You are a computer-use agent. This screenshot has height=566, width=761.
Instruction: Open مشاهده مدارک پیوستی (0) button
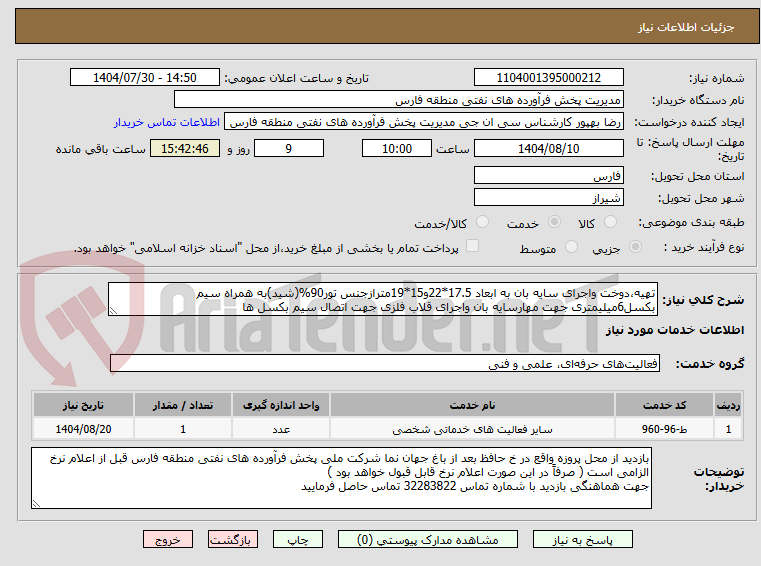tap(428, 540)
